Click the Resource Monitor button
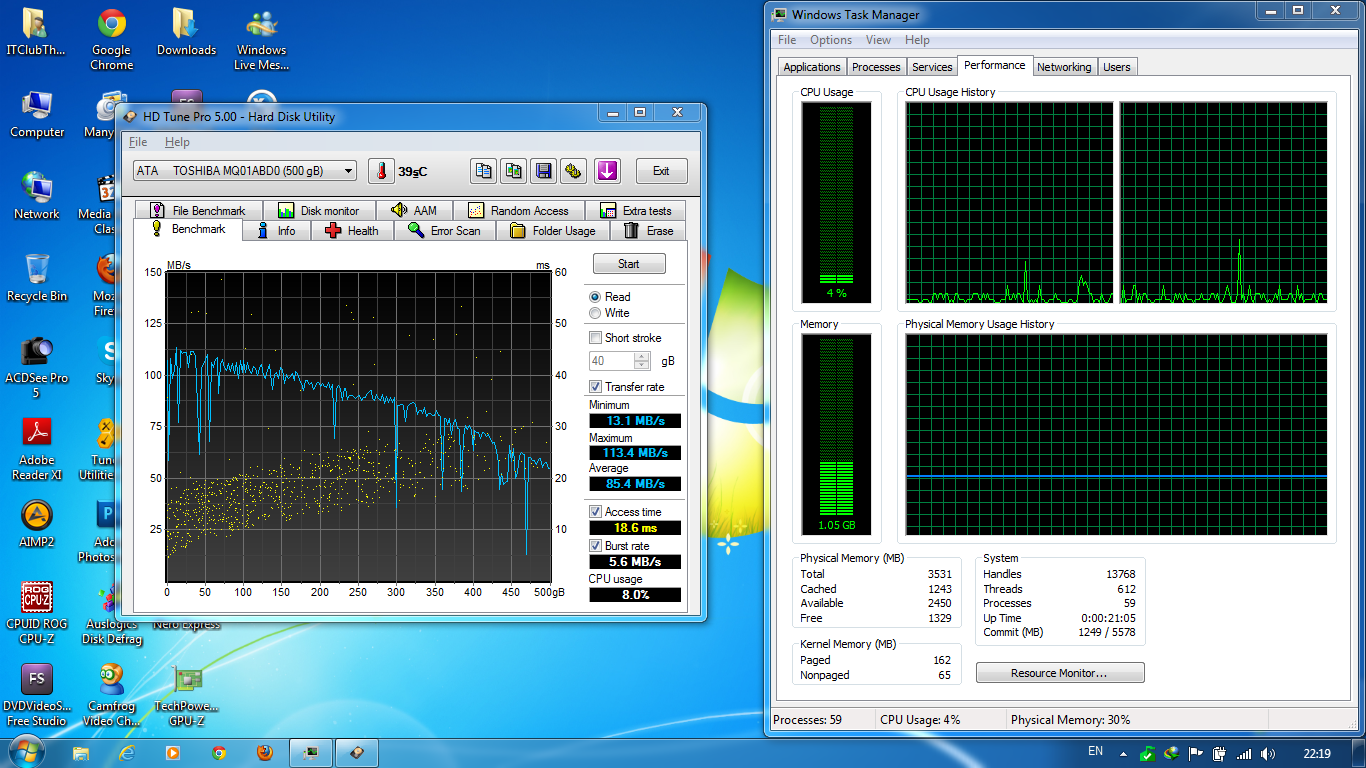Image resolution: width=1366 pixels, height=768 pixels. [x=1059, y=673]
